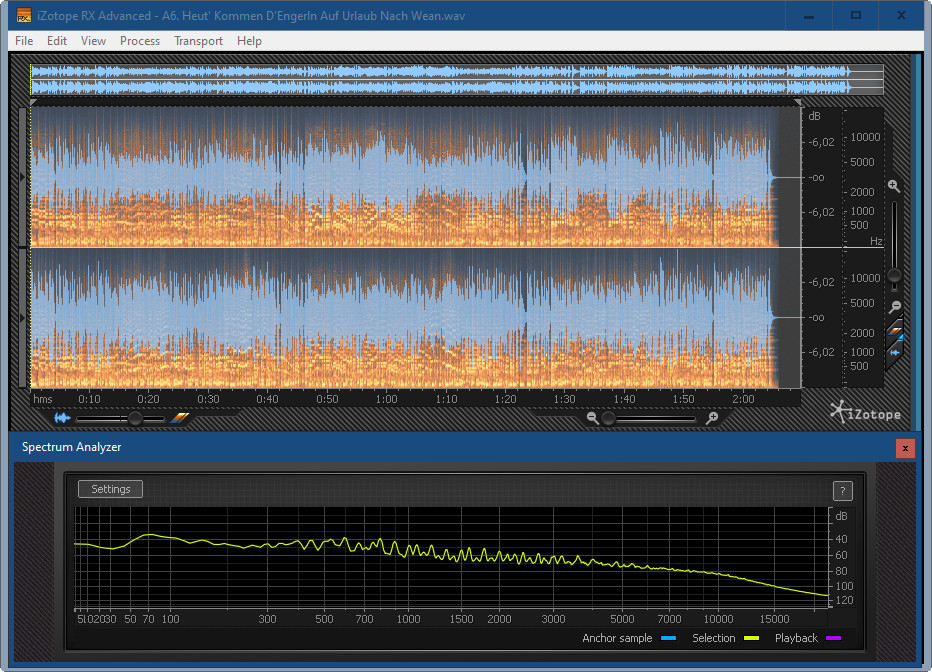This screenshot has height=672, width=932.
Task: Click the right selection marker triangle above spectrogram
Action: coord(797,103)
